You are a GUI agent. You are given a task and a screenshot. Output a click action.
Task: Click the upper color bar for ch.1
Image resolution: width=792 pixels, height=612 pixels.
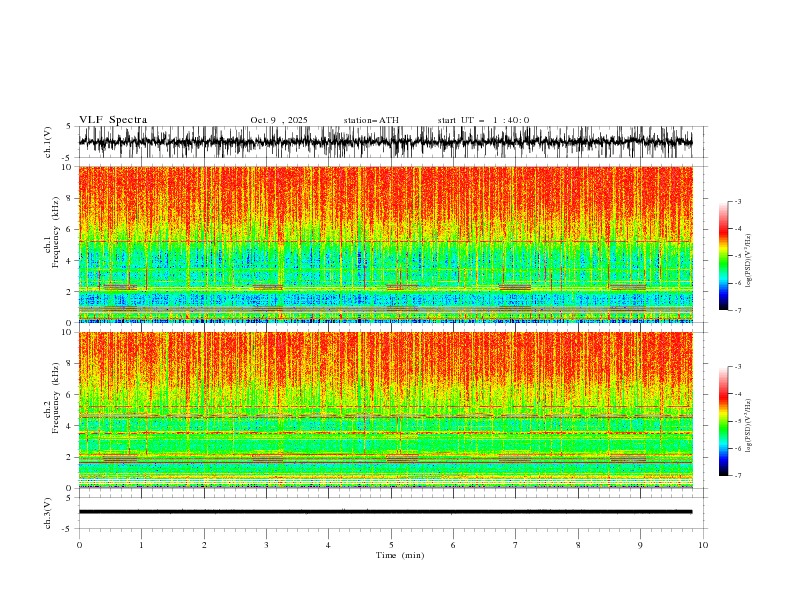(x=723, y=256)
